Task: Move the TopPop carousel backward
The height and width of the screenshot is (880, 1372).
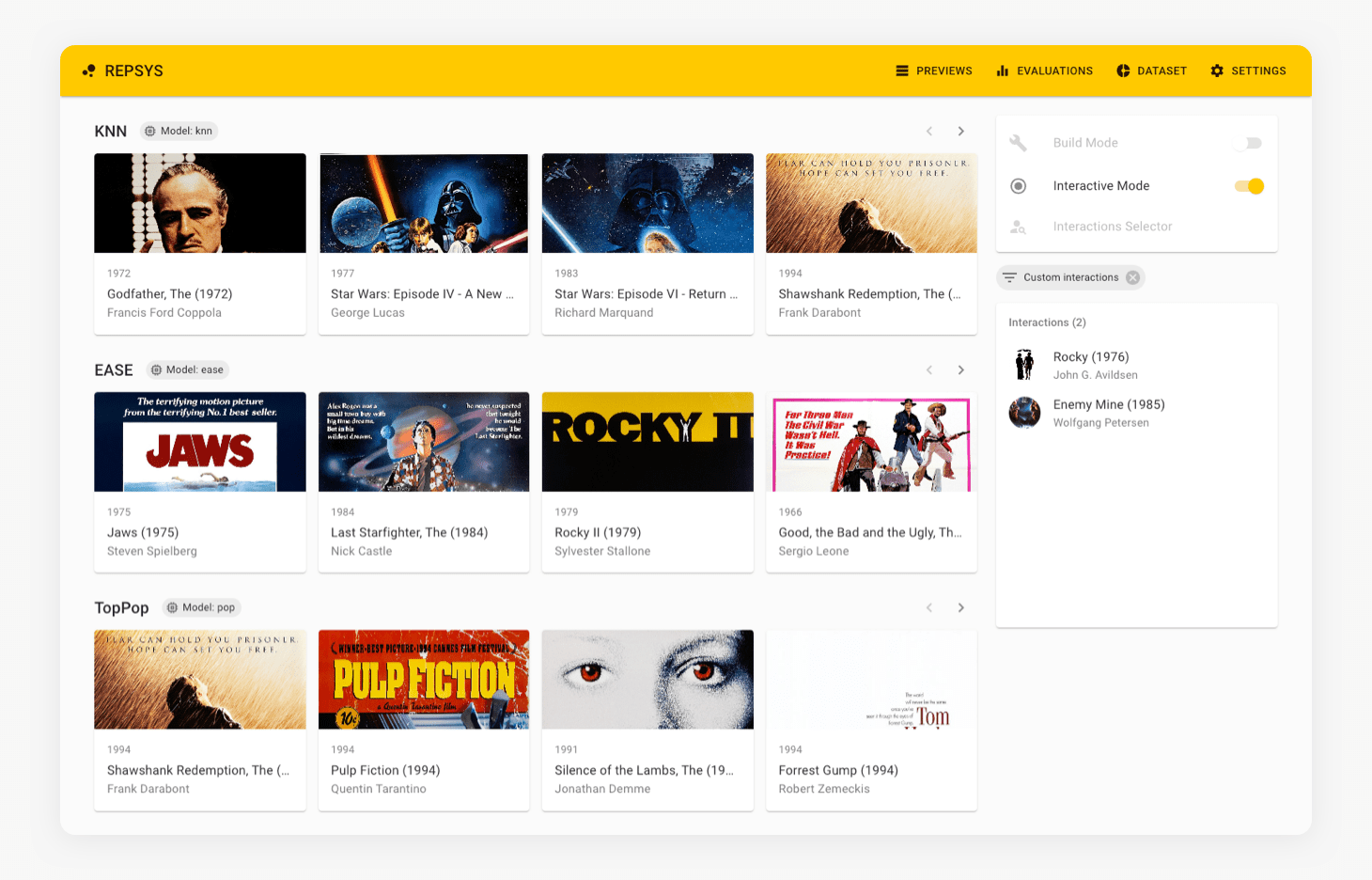Action: click(929, 608)
